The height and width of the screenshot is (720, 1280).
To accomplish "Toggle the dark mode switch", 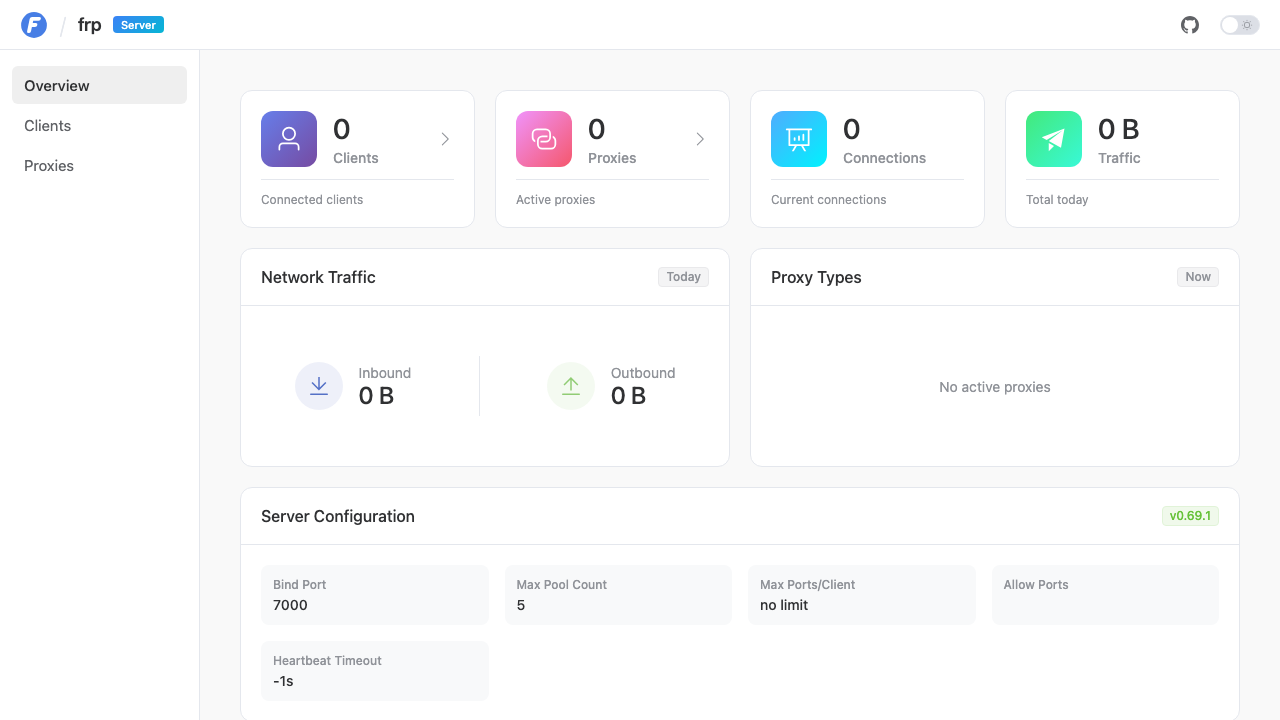I will (x=1240, y=25).
